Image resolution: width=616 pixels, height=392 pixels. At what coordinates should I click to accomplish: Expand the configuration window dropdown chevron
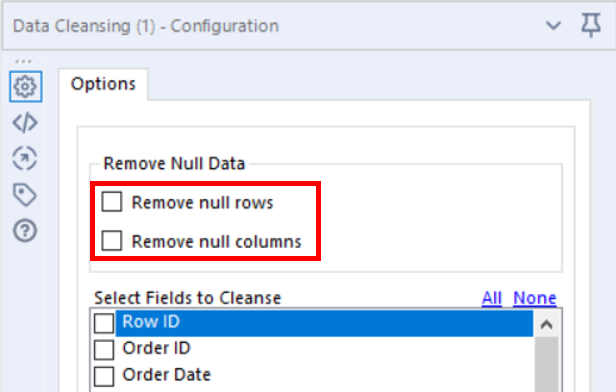[x=553, y=26]
